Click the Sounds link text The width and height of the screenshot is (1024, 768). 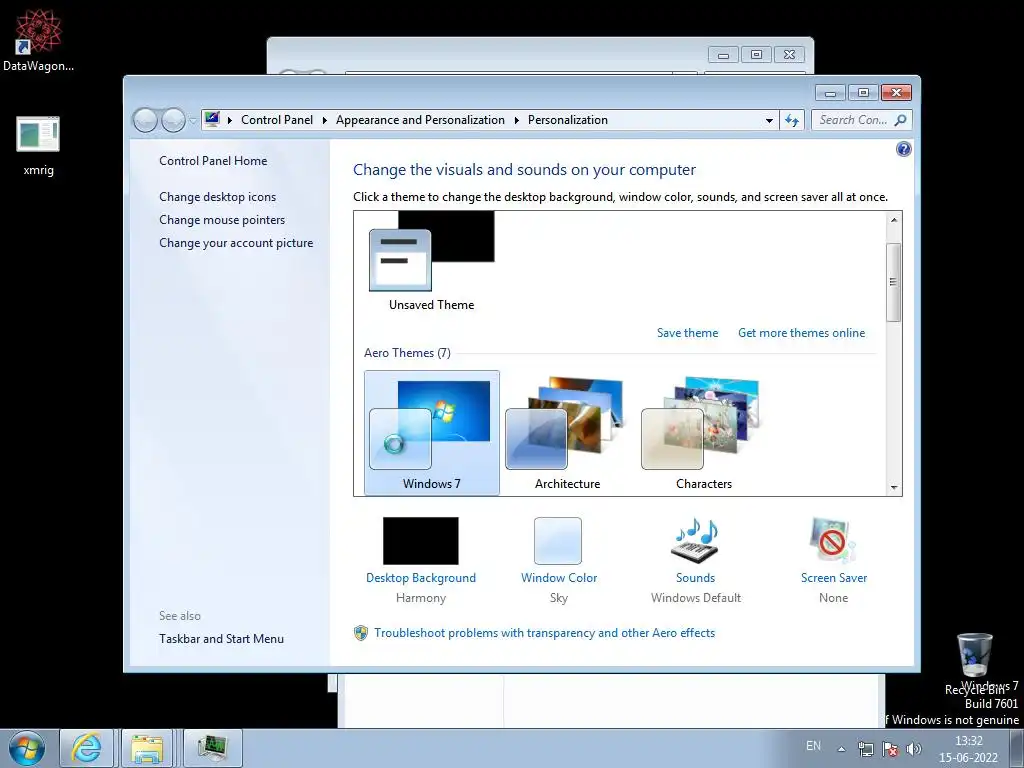pyautogui.click(x=695, y=577)
